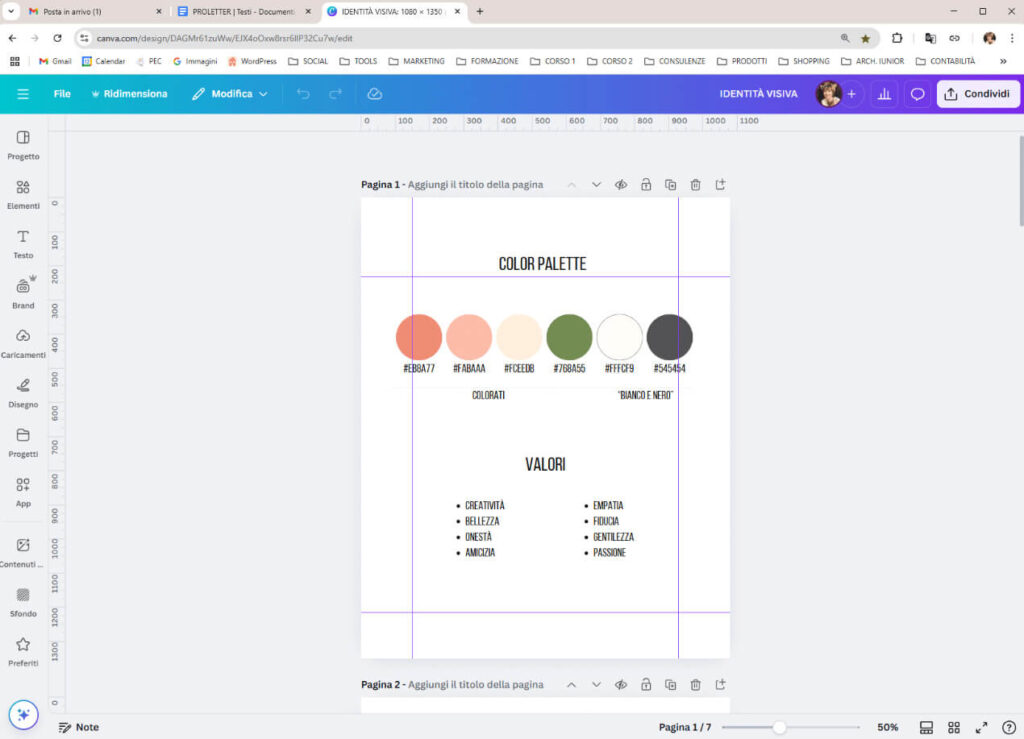Open the Brand panel
The width and height of the screenshot is (1024, 739).
click(x=24, y=294)
